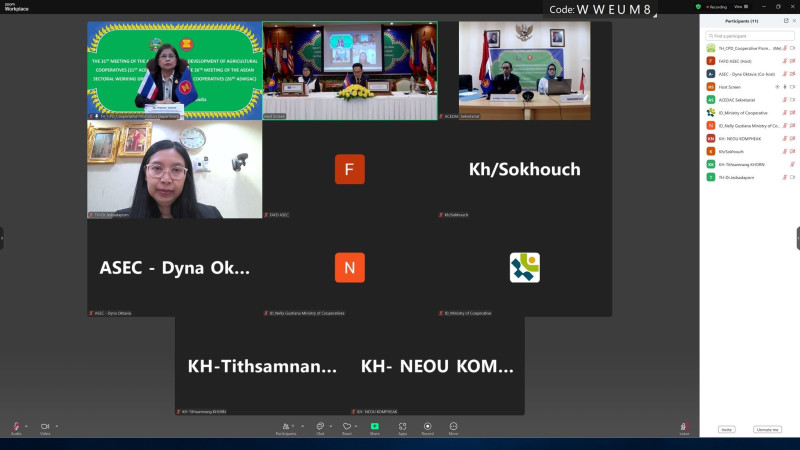Open audio options arrow beside Audio

point(26,426)
